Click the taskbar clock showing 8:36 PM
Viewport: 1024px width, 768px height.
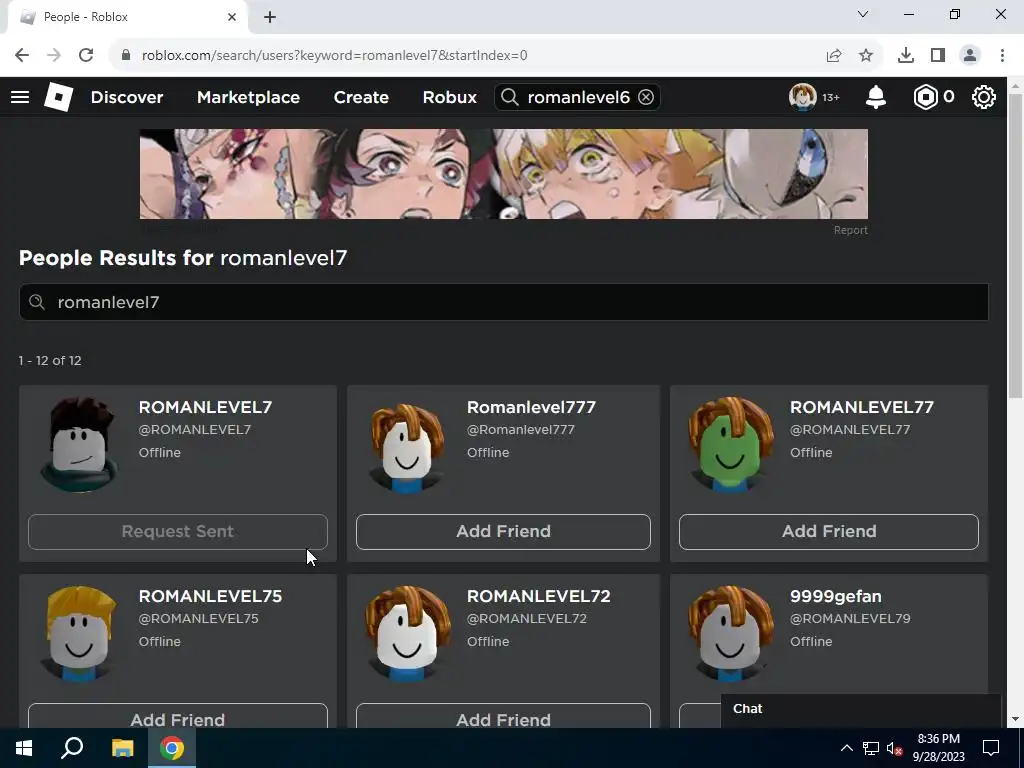tap(938, 748)
